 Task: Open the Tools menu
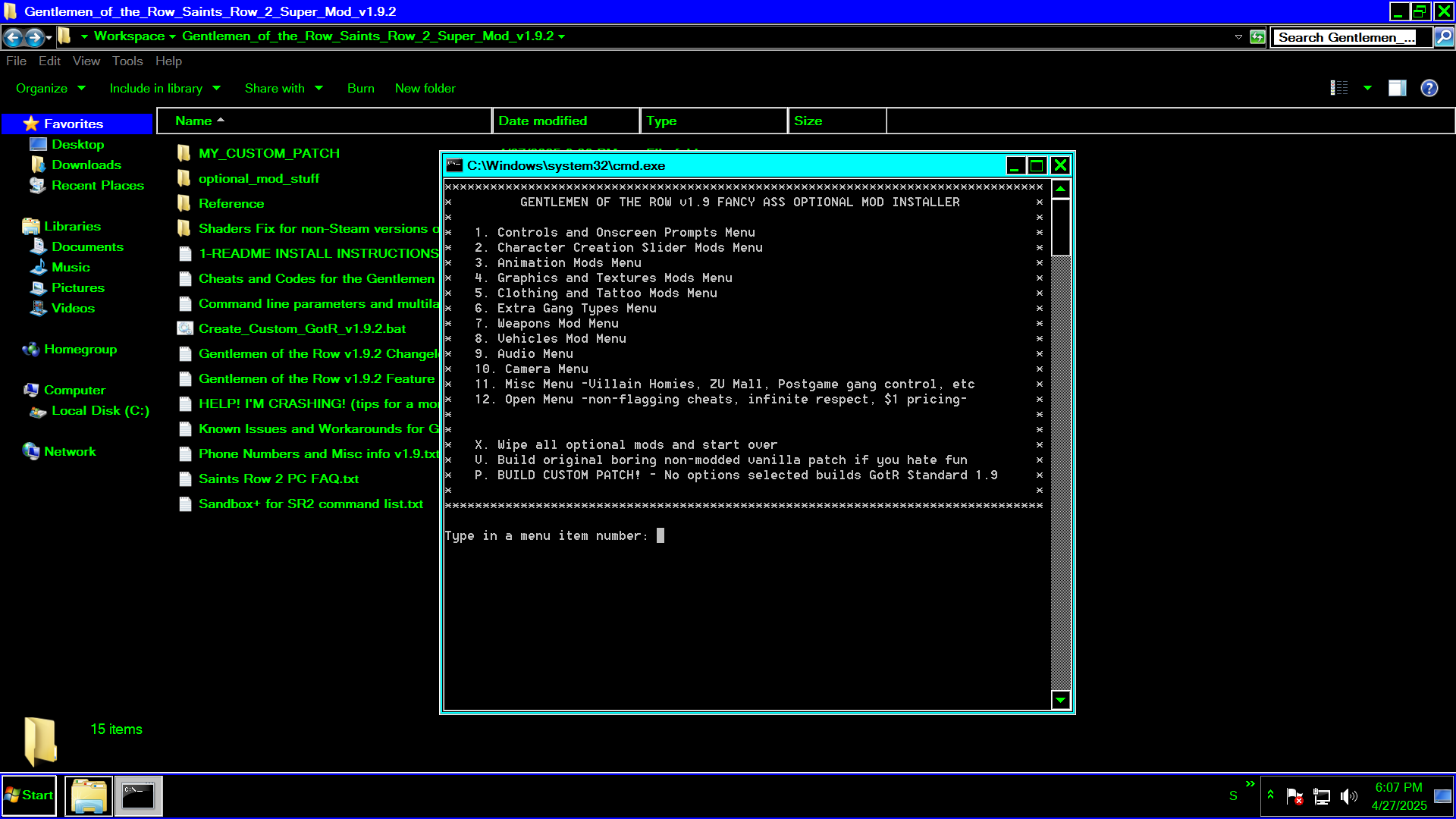pyautogui.click(x=127, y=61)
